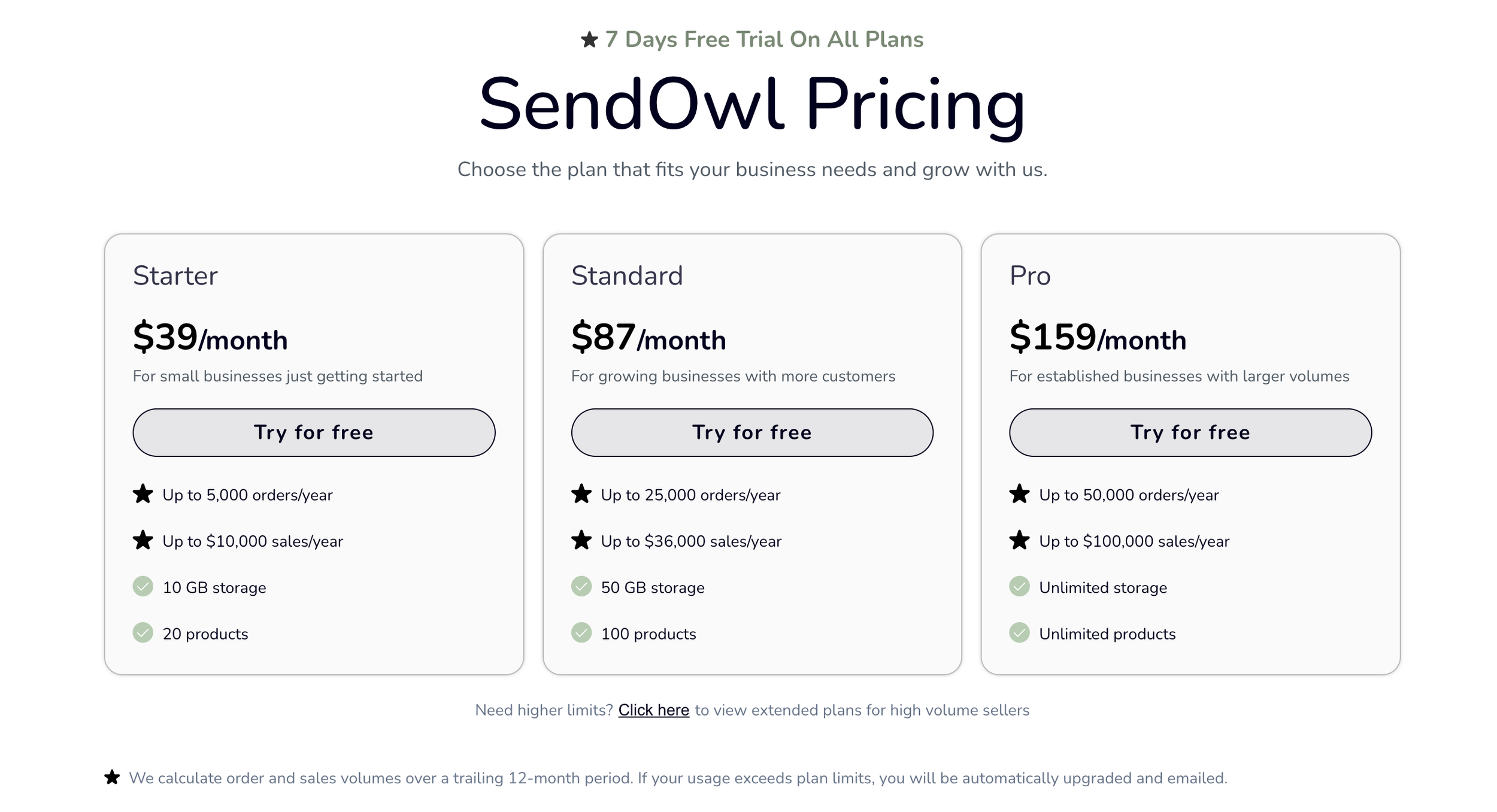The height and width of the screenshot is (812, 1497).
Task: Click the checkmark beside 10 GB storage
Action: coord(143,586)
